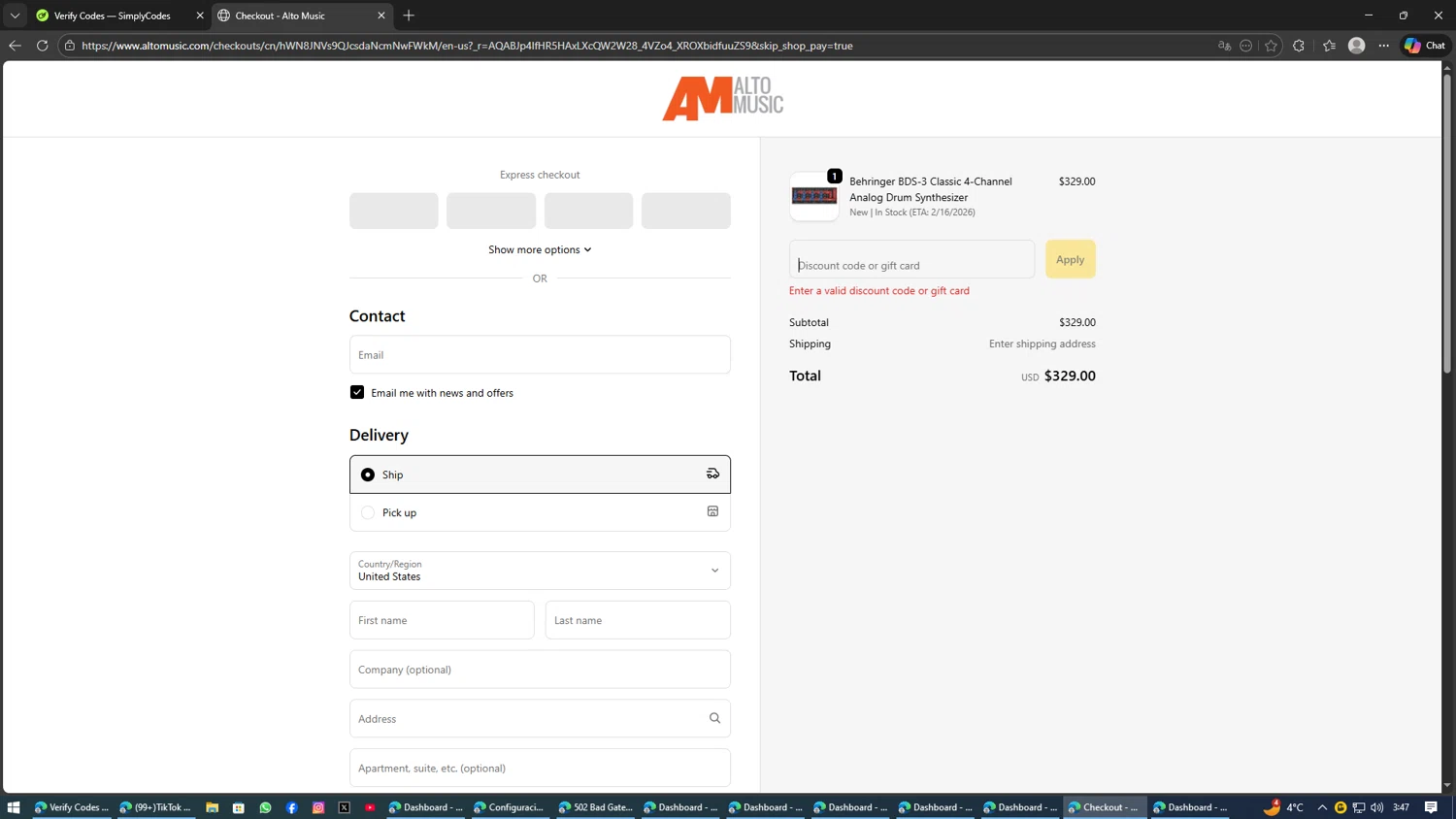Open the Windows Start menu
The width and height of the screenshot is (1456, 819).
point(14,807)
